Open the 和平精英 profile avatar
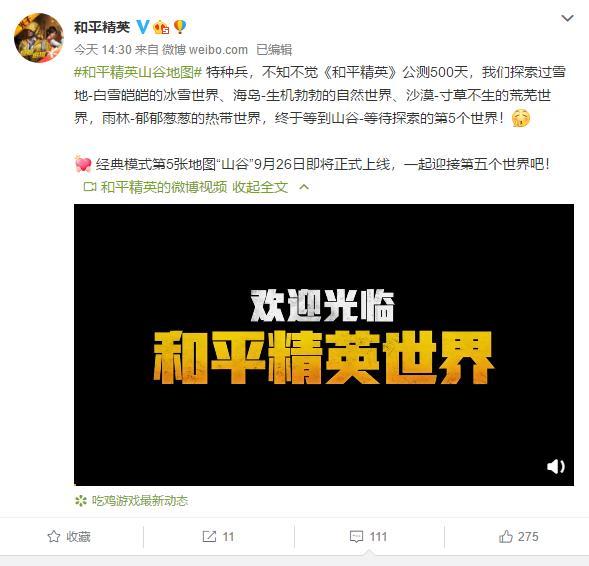The width and height of the screenshot is (589, 566). (x=39, y=38)
